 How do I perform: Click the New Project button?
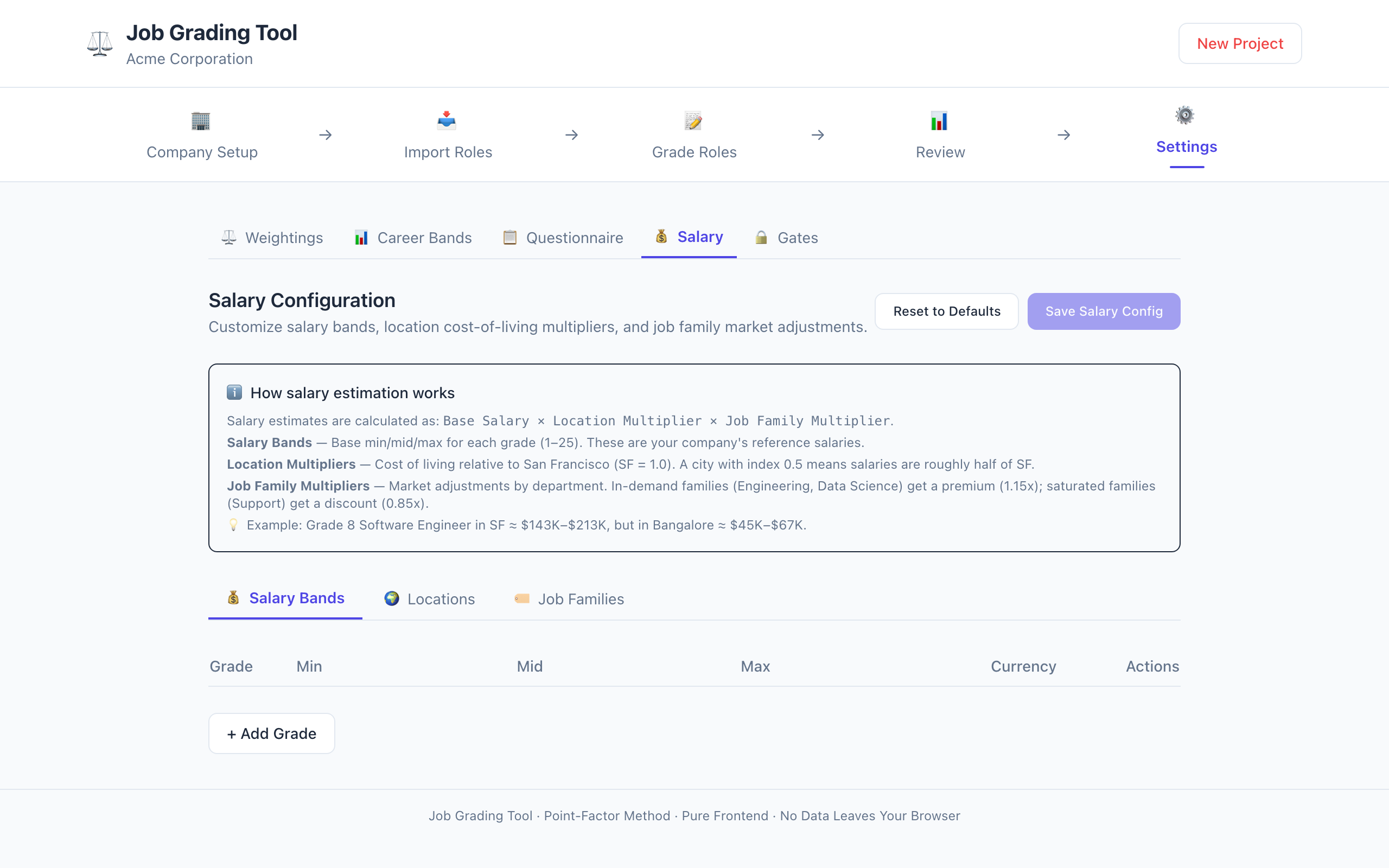click(1240, 43)
